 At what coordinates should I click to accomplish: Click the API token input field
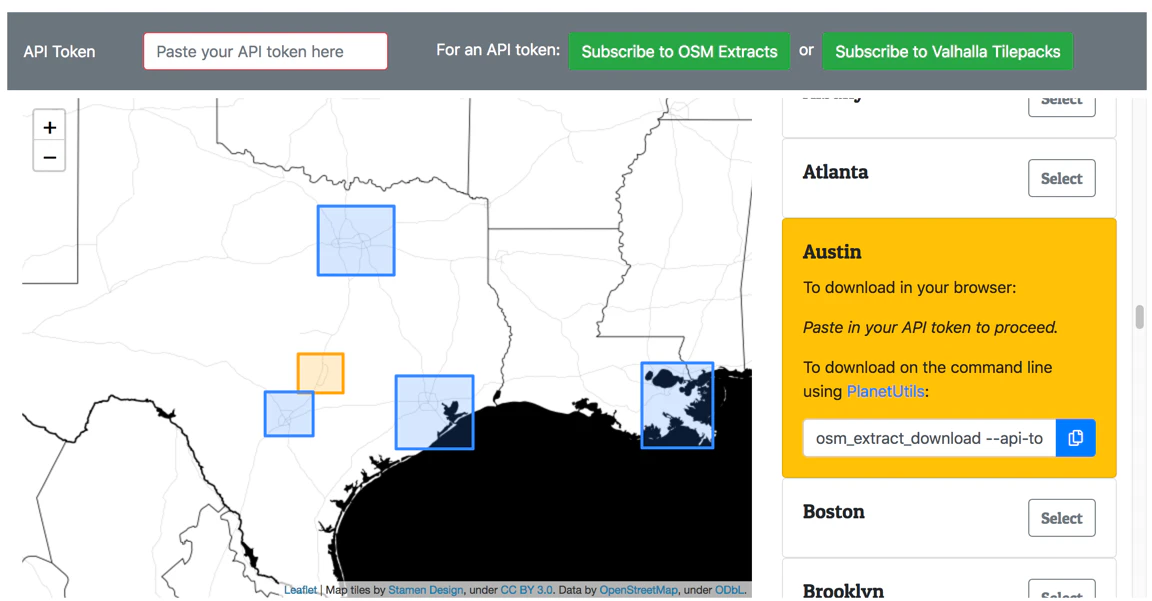click(265, 51)
